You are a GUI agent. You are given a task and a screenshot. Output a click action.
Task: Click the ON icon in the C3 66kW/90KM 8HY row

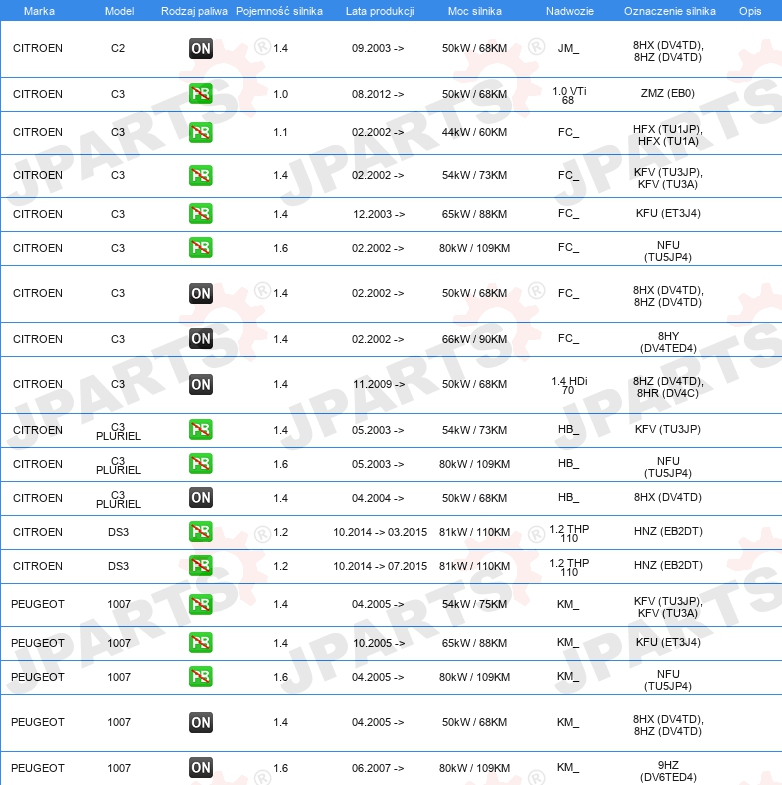click(x=201, y=339)
